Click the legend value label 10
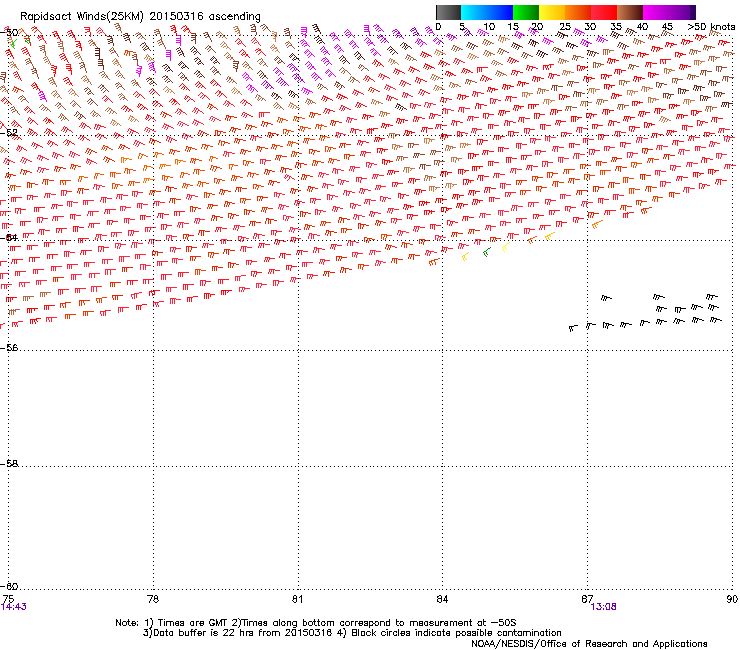 point(489,27)
